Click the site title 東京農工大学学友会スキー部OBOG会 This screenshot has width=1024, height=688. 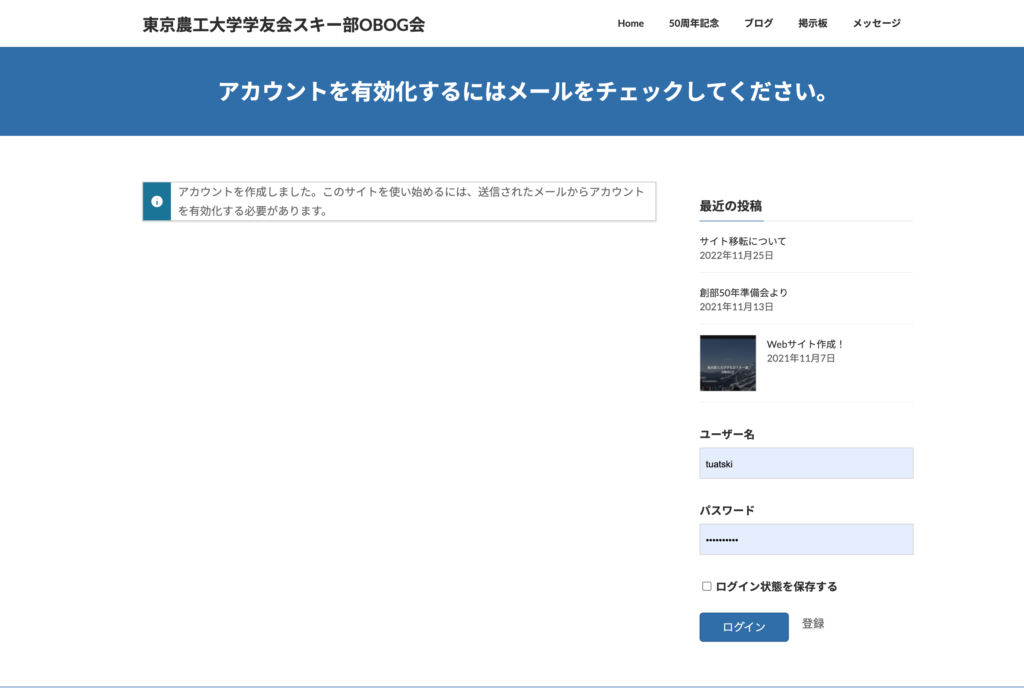tap(284, 24)
